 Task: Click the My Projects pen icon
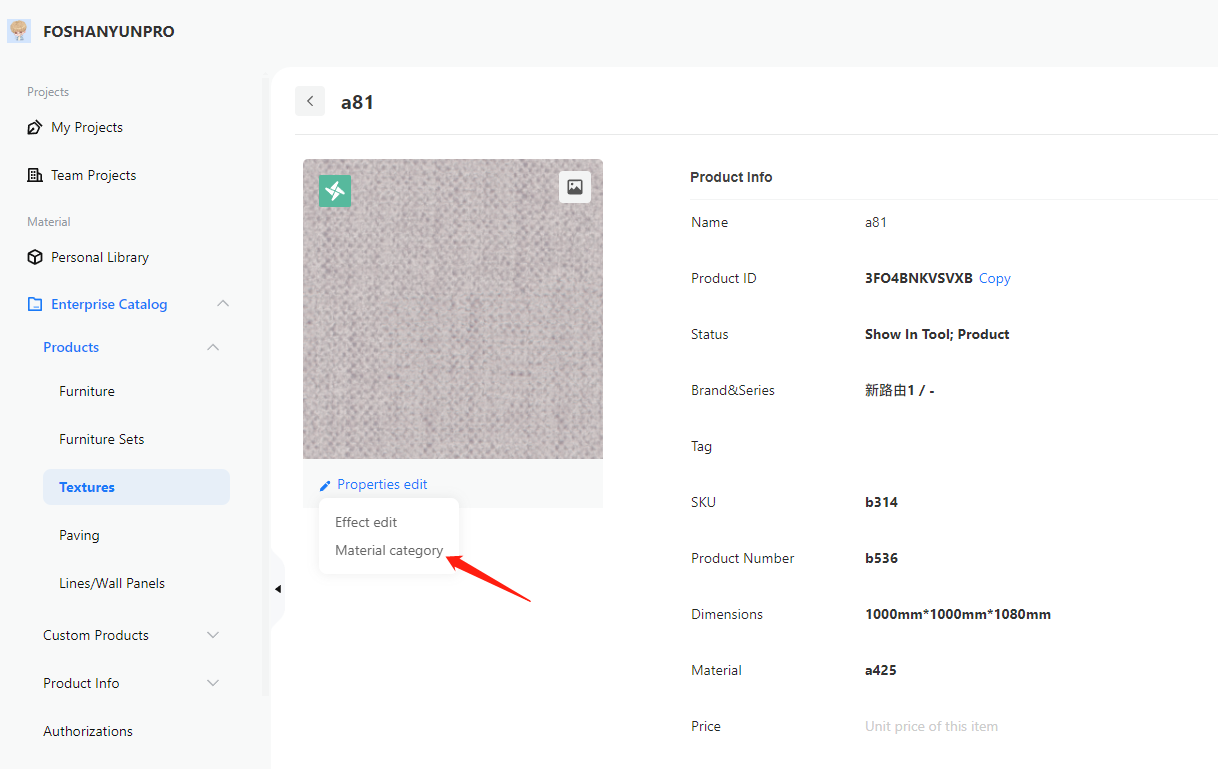35,128
